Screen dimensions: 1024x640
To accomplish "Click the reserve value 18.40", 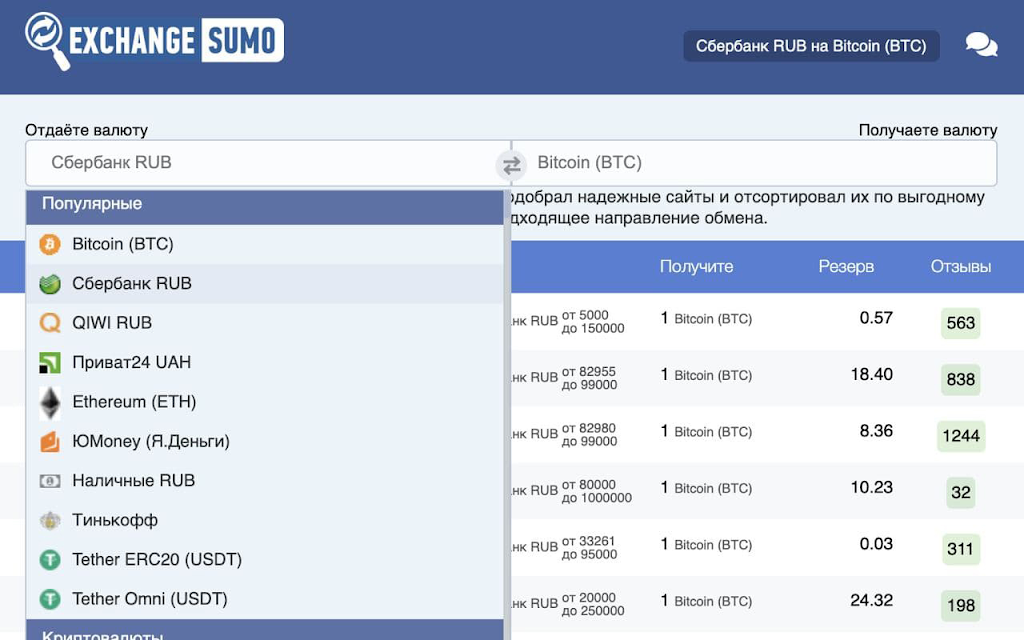I will tap(871, 374).
